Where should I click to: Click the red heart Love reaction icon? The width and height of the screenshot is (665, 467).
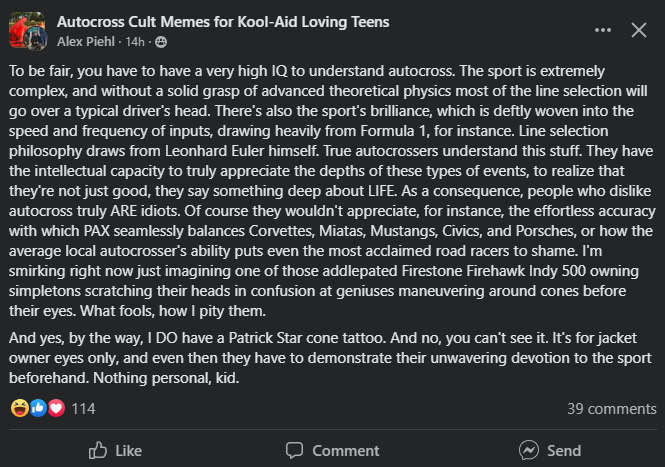[x=56, y=408]
